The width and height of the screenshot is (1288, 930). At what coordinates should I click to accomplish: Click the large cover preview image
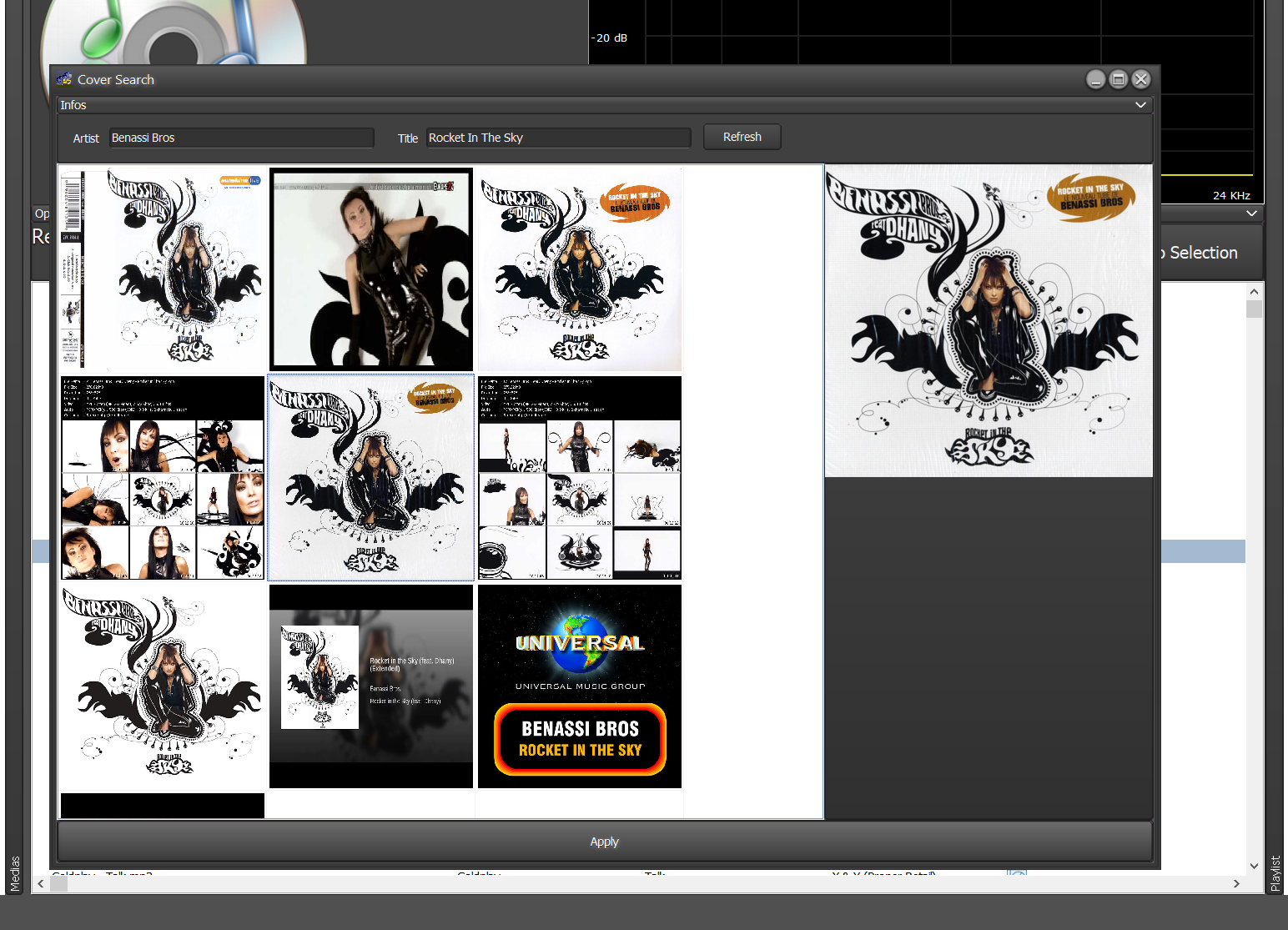point(989,321)
